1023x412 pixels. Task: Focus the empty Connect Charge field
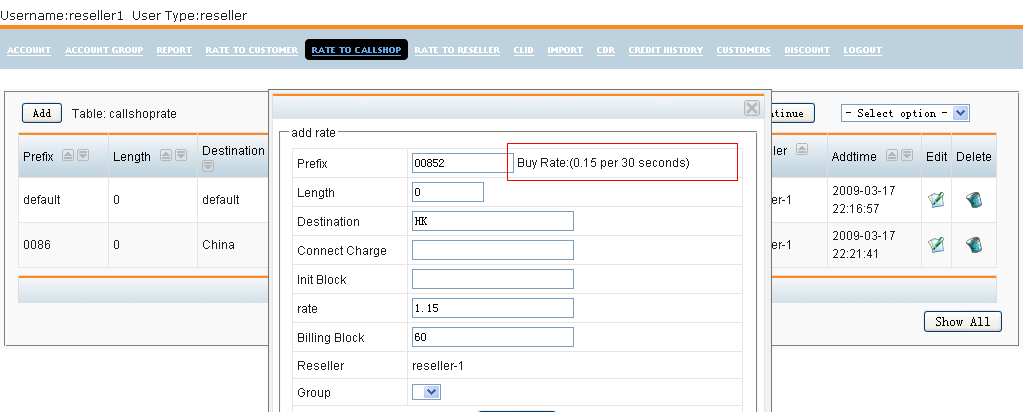pos(493,250)
